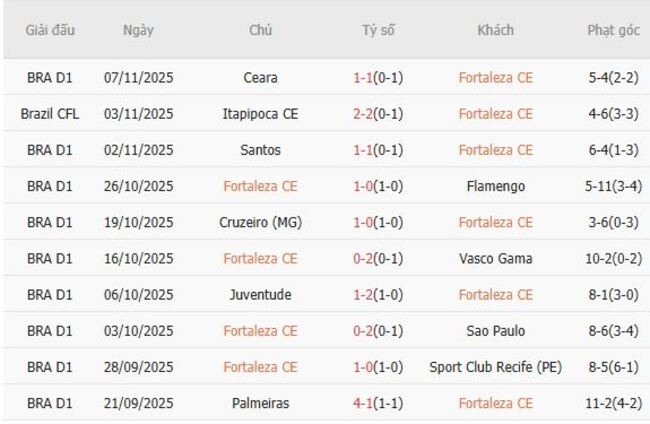650x424 pixels.
Task: Open the Palmeiras team link
Action: (x=261, y=403)
